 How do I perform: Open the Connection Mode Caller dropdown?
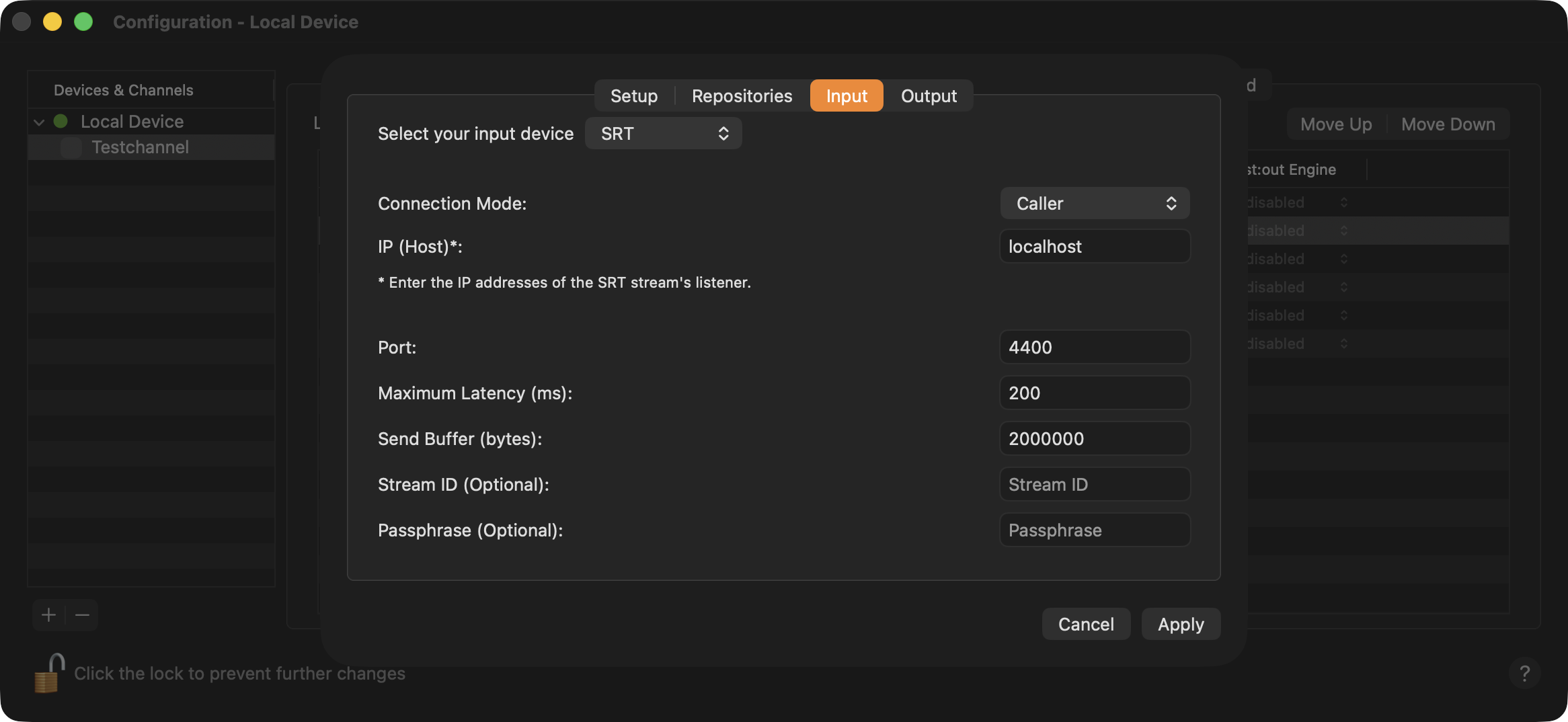[1095, 203]
